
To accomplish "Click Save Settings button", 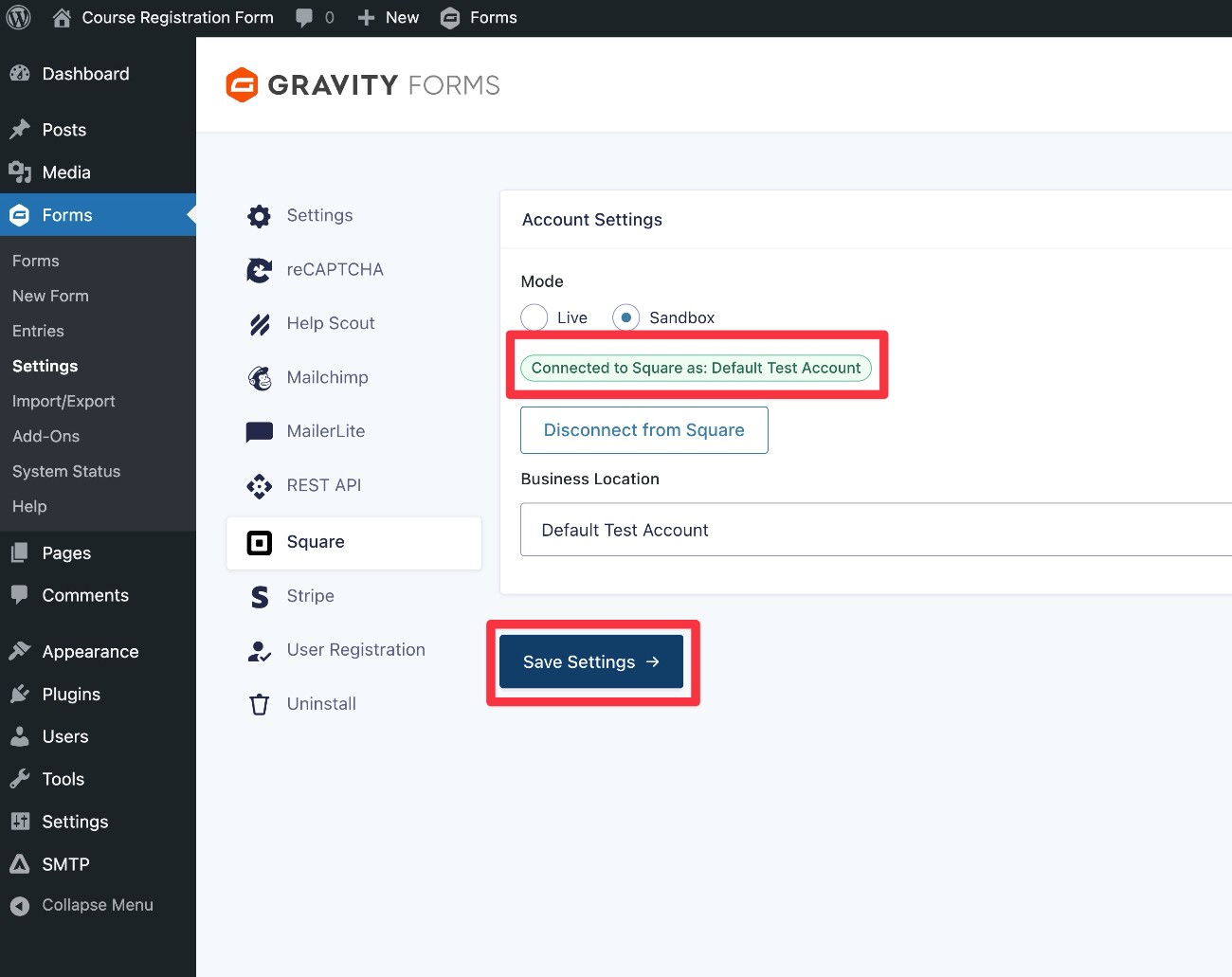I will (x=590, y=661).
